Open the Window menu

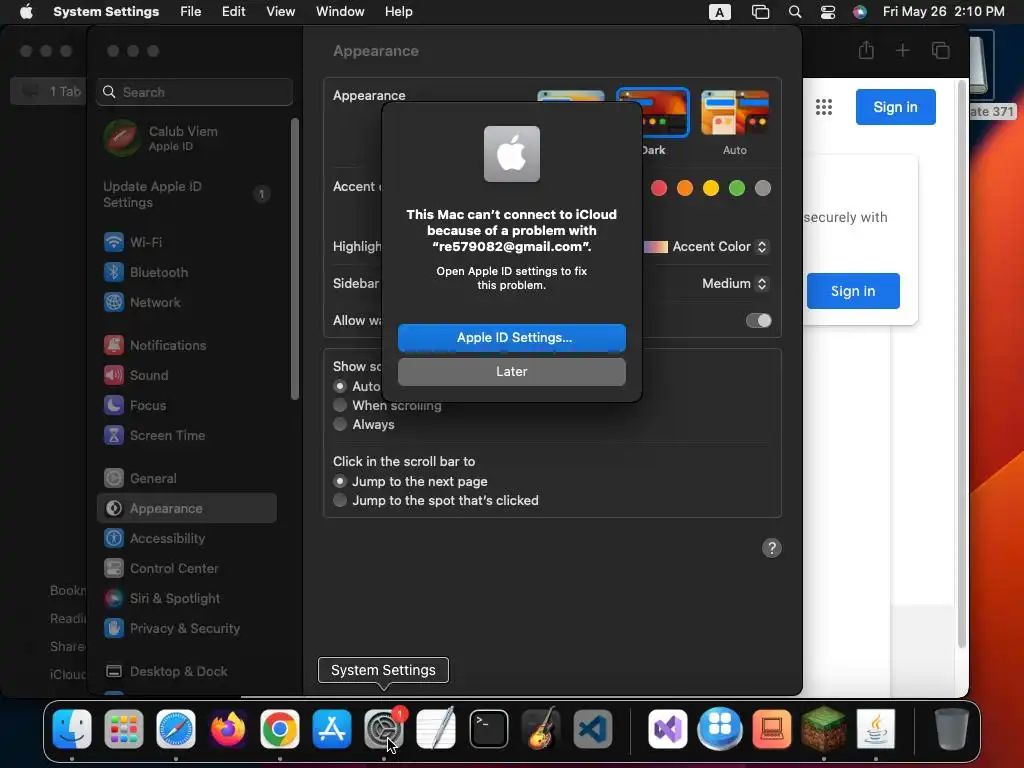(340, 12)
